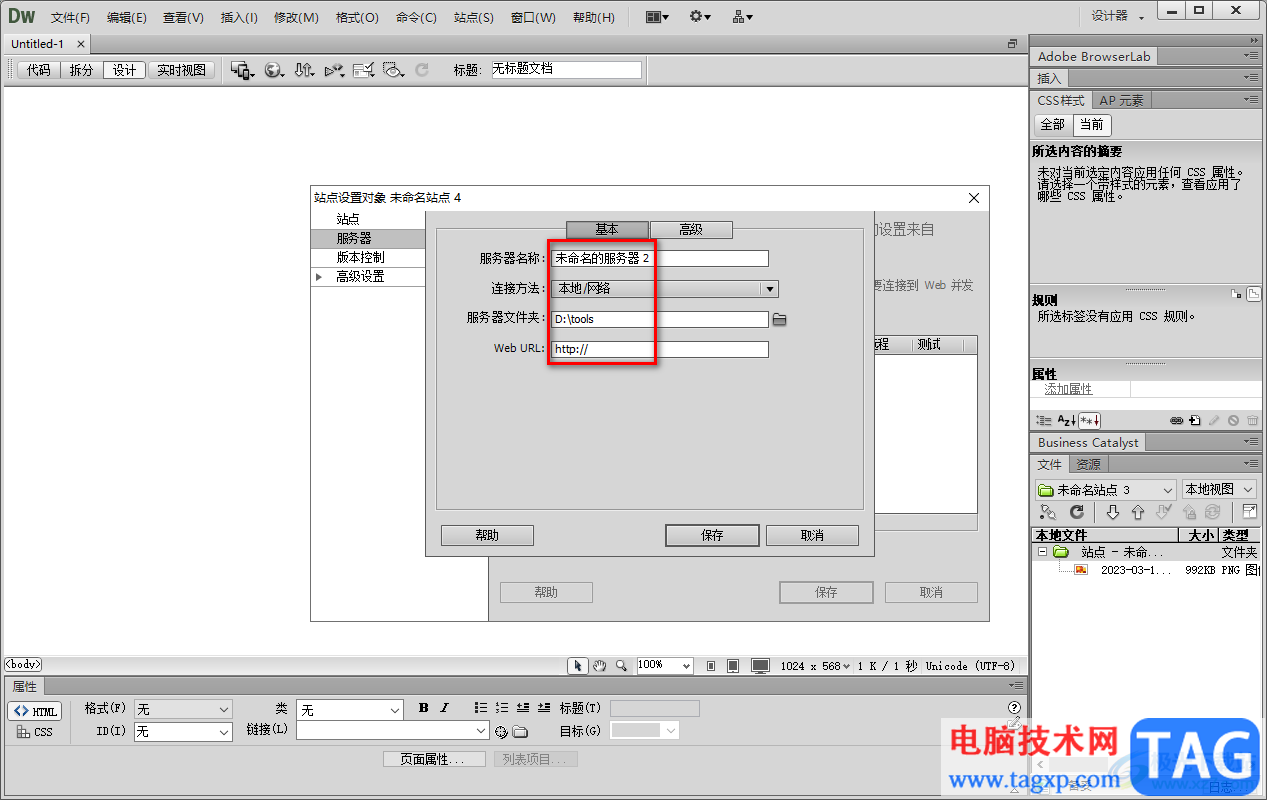The width and height of the screenshot is (1267, 800).
Task: Open the ID dropdown in Properties
Action: (x=183, y=732)
